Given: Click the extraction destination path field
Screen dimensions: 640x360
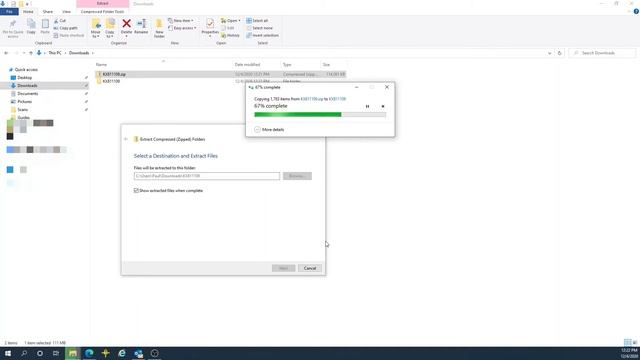Looking at the screenshot, I should 207,176.
